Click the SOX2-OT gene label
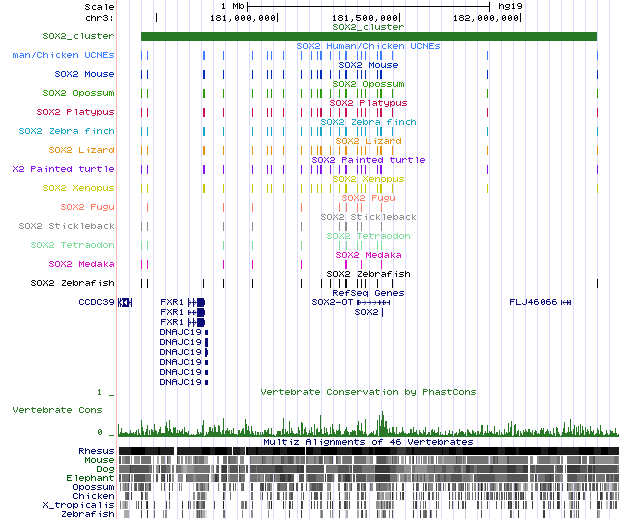 [x=332, y=301]
